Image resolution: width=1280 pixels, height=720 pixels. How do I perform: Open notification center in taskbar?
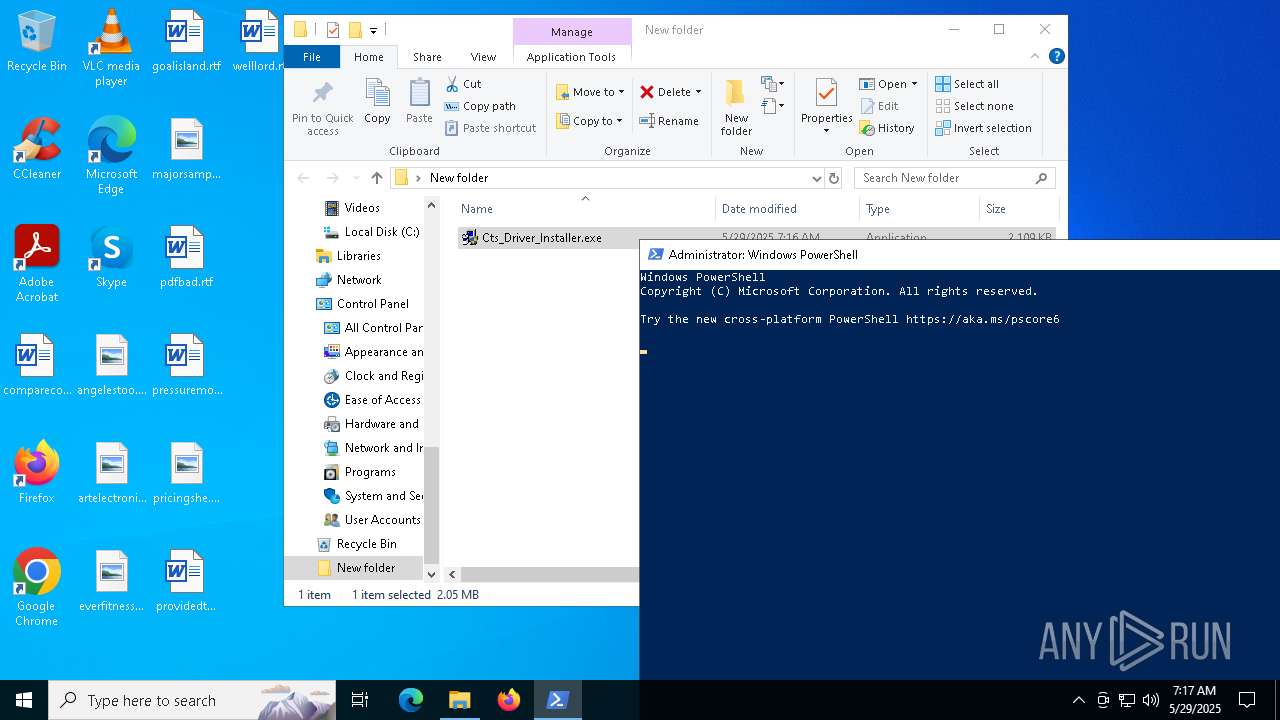[x=1247, y=700]
